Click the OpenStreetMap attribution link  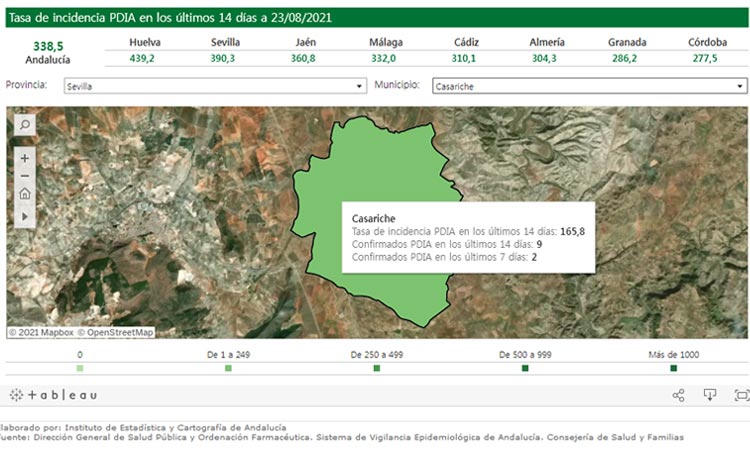(x=118, y=332)
